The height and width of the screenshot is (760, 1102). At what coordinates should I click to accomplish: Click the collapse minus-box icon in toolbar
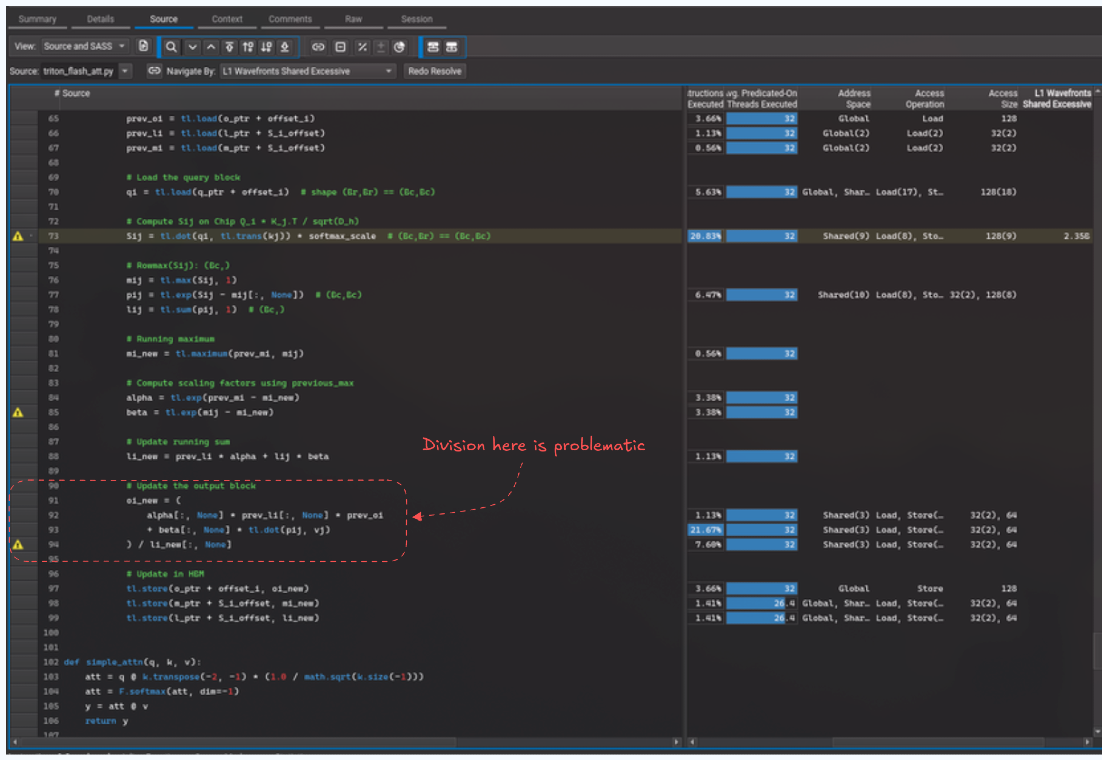[341, 47]
